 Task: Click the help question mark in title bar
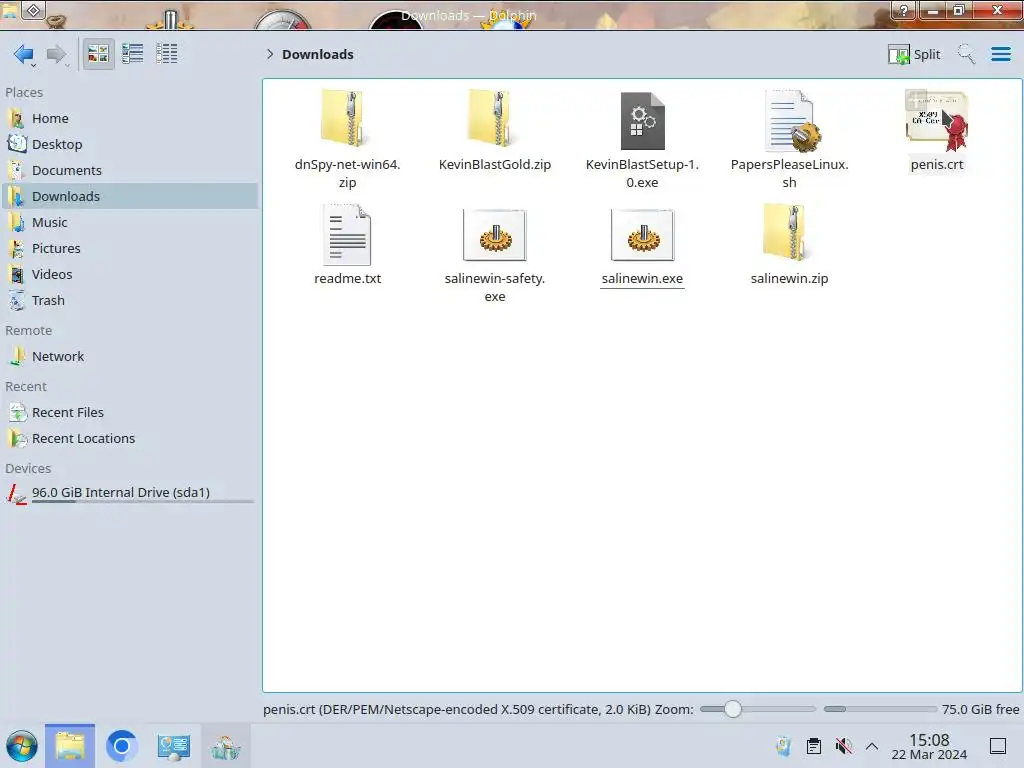pos(904,10)
